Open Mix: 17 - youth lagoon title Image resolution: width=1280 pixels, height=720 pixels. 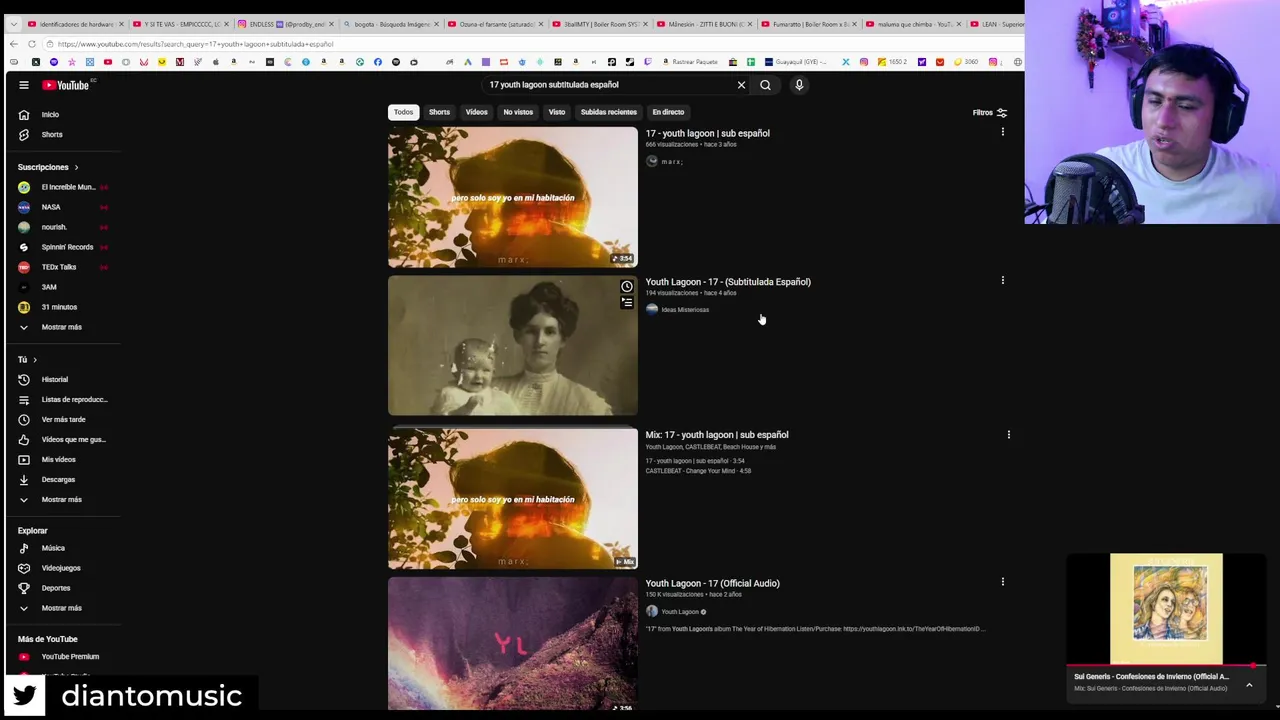(717, 435)
